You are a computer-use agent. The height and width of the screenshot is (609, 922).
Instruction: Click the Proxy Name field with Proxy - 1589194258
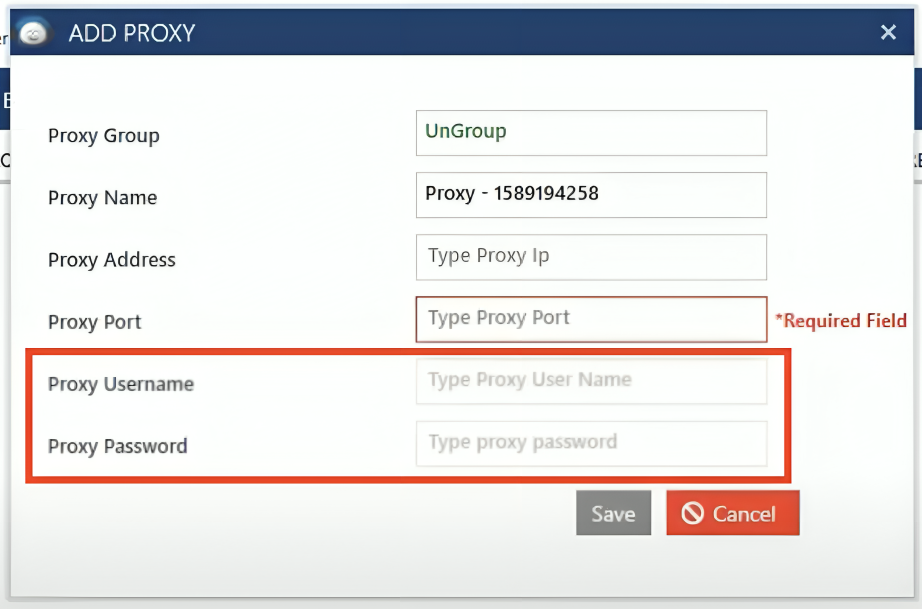click(x=591, y=194)
